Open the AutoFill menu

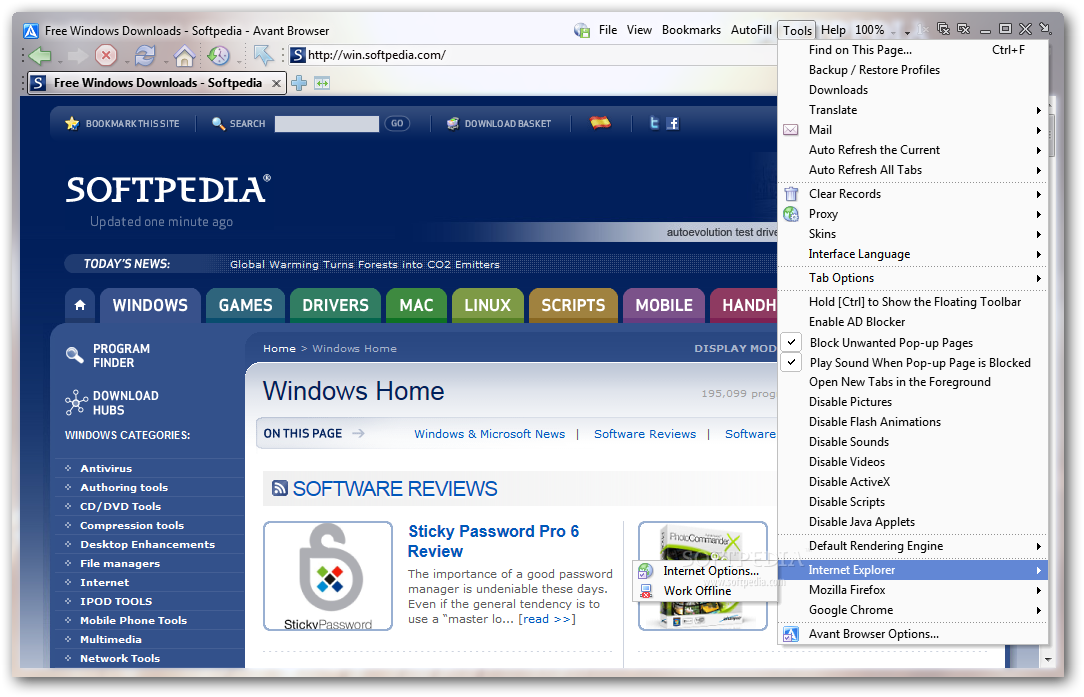(x=751, y=30)
